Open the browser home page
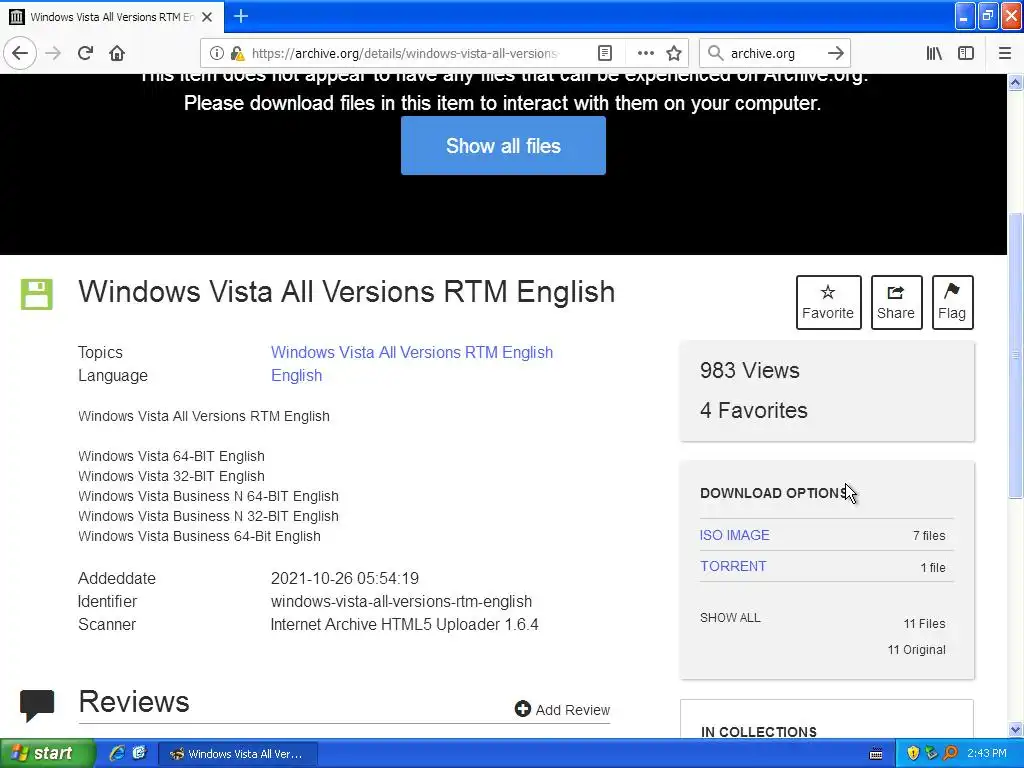This screenshot has height=768, width=1024. tap(117, 53)
